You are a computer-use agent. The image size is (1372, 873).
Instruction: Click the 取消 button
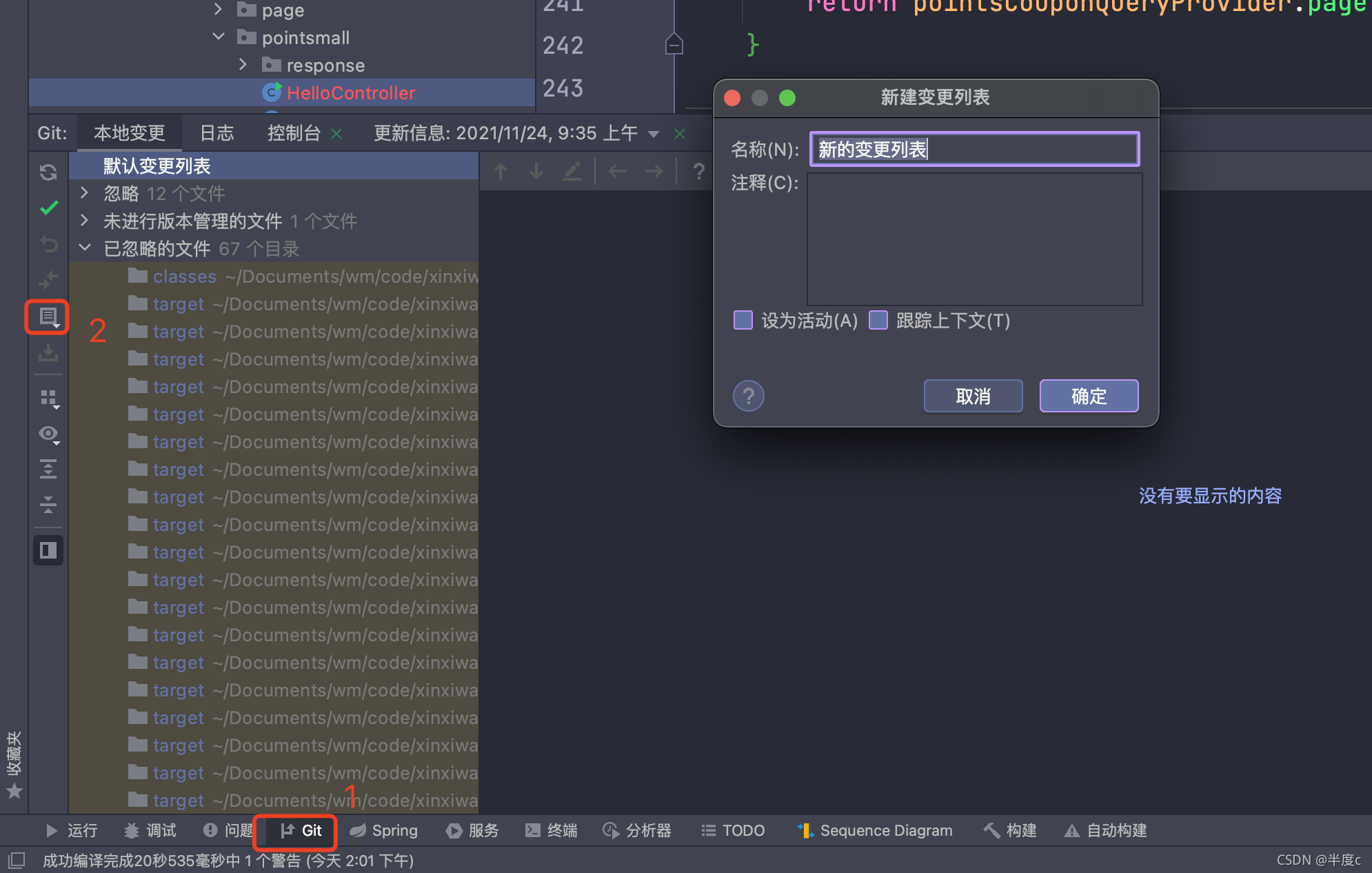[x=973, y=396]
